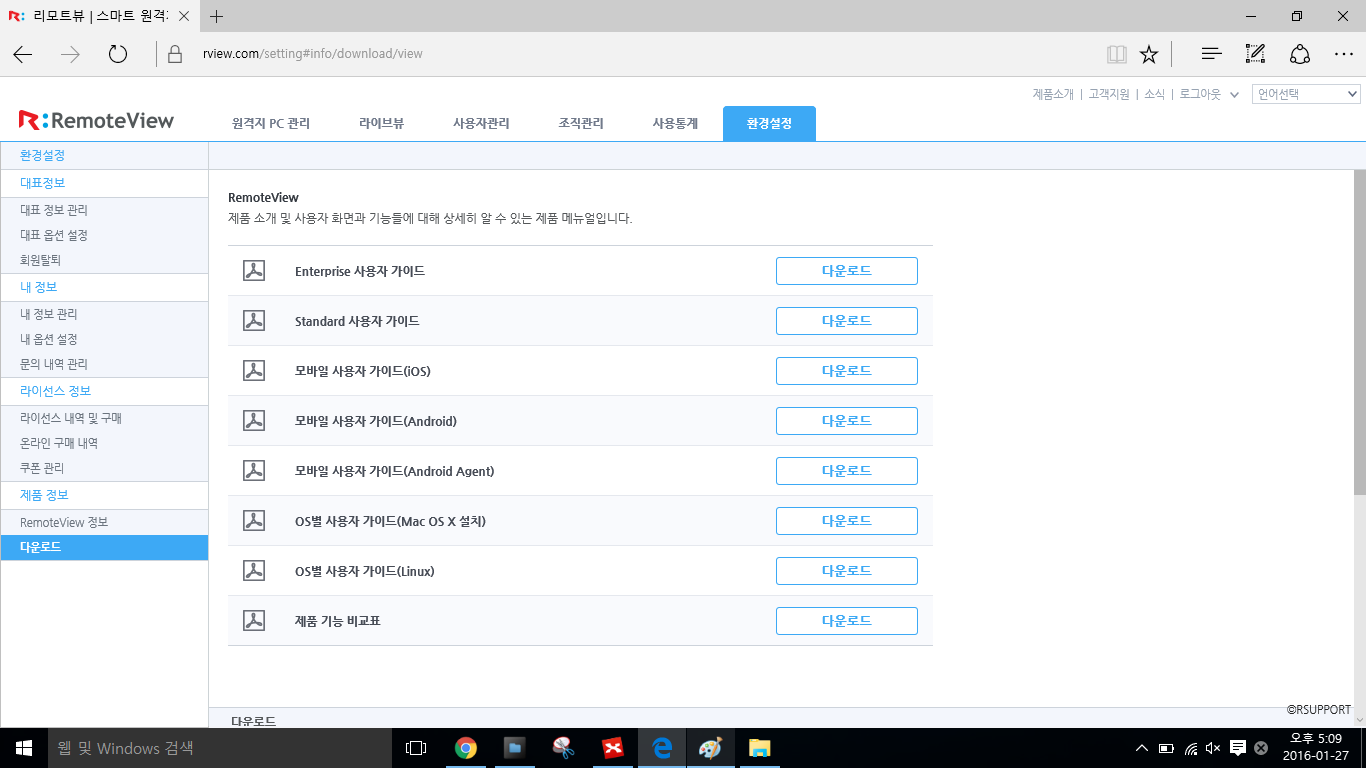Launch Chrome from the taskbar
The height and width of the screenshot is (768, 1366).
(465, 748)
